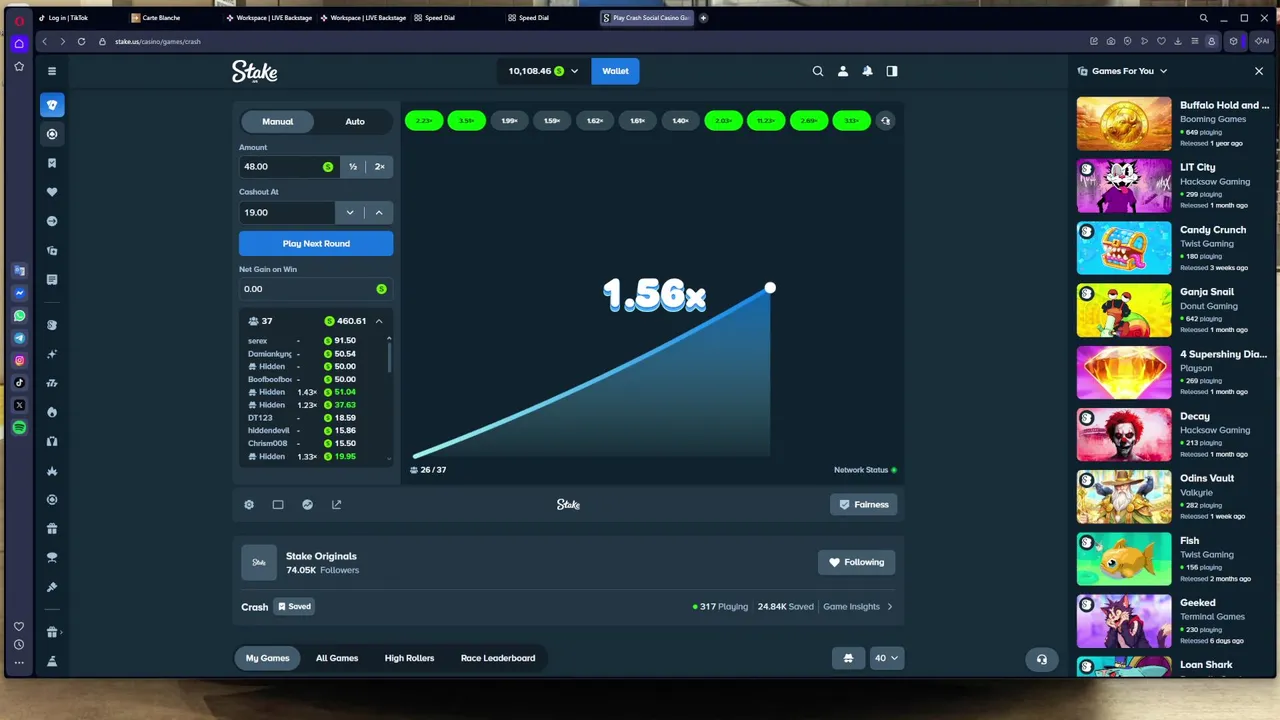Go back using the browser back arrow
The width and height of the screenshot is (1280, 720).
[44, 41]
